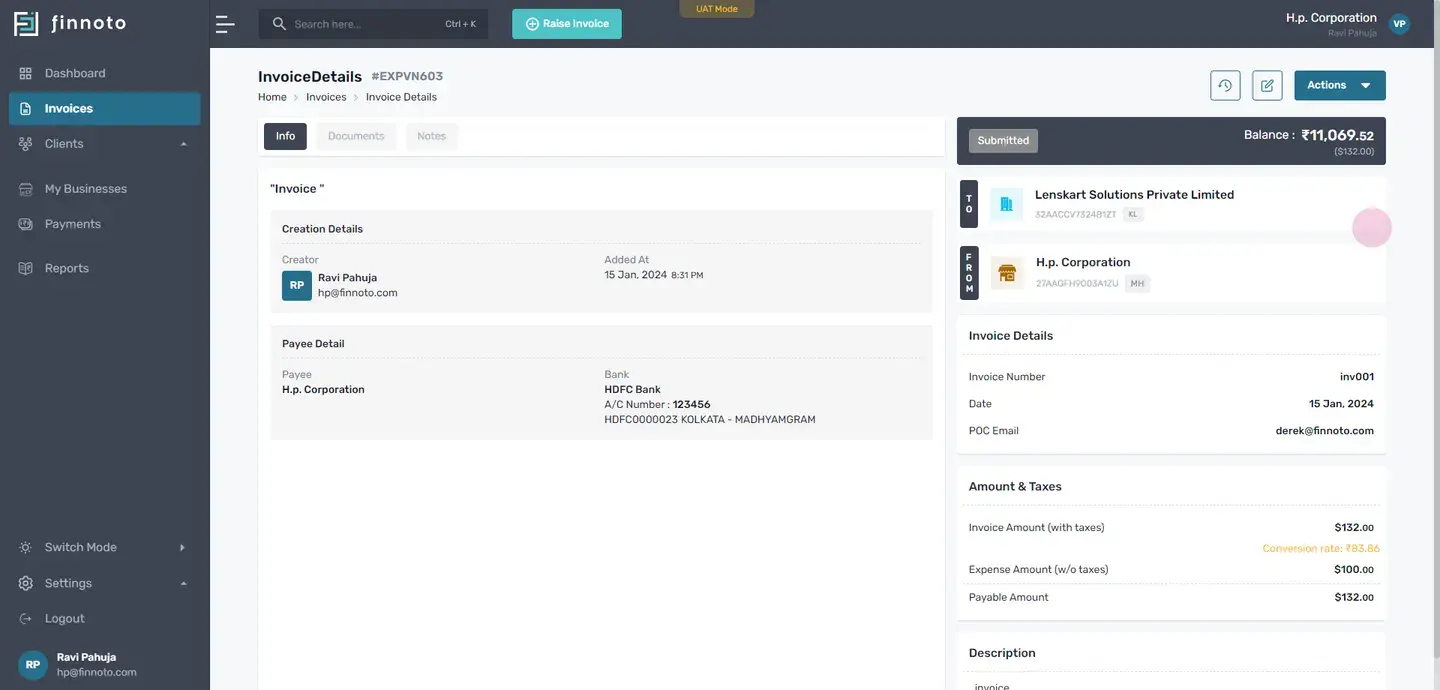
Task: Open the invoice history clock icon
Action: click(x=1225, y=85)
